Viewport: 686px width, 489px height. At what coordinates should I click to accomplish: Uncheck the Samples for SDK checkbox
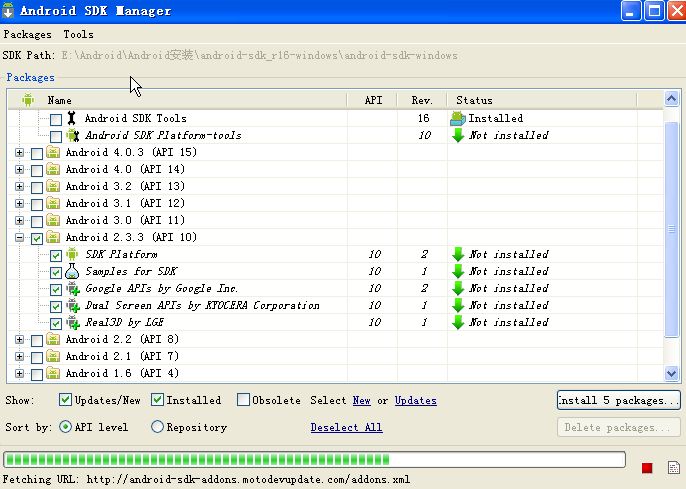coord(56,273)
